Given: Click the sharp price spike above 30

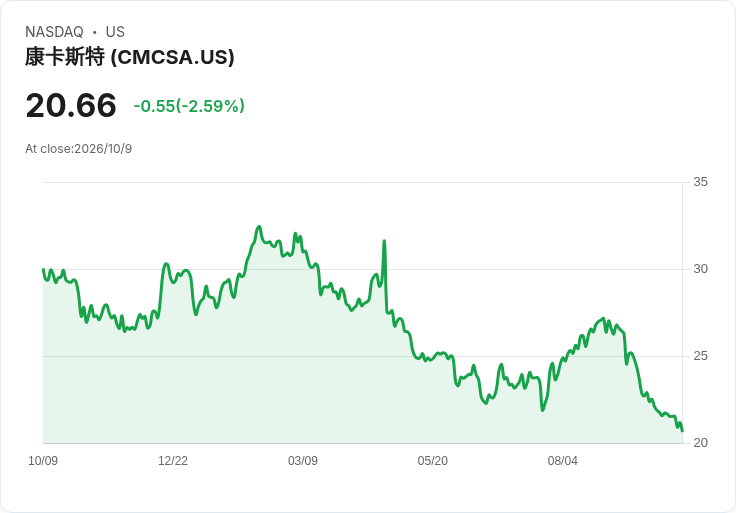Looking at the screenshot, I should (x=384, y=241).
